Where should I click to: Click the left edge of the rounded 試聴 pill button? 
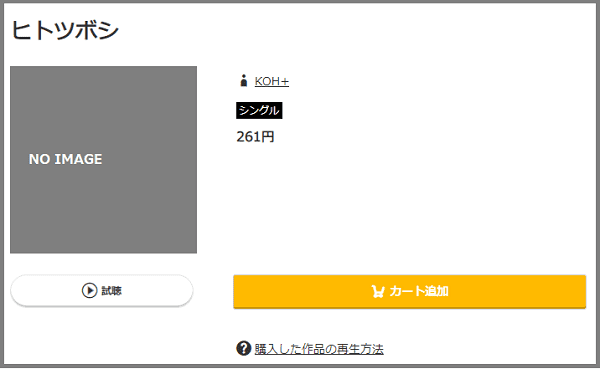pos(16,291)
